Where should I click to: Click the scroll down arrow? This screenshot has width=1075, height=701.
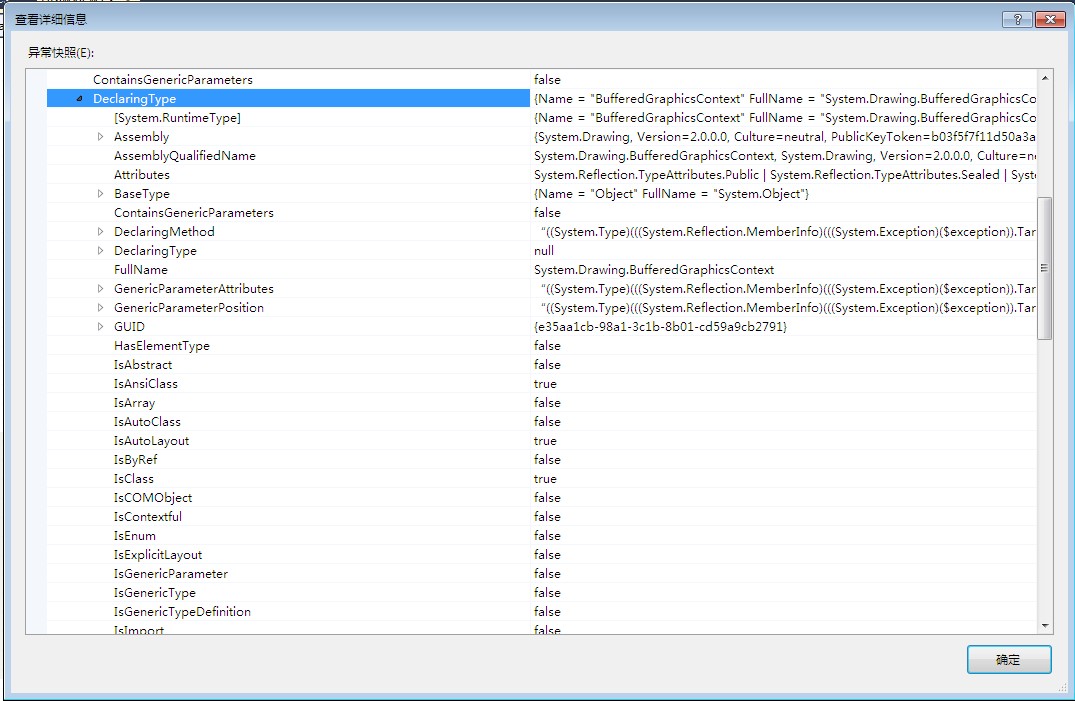1045,625
